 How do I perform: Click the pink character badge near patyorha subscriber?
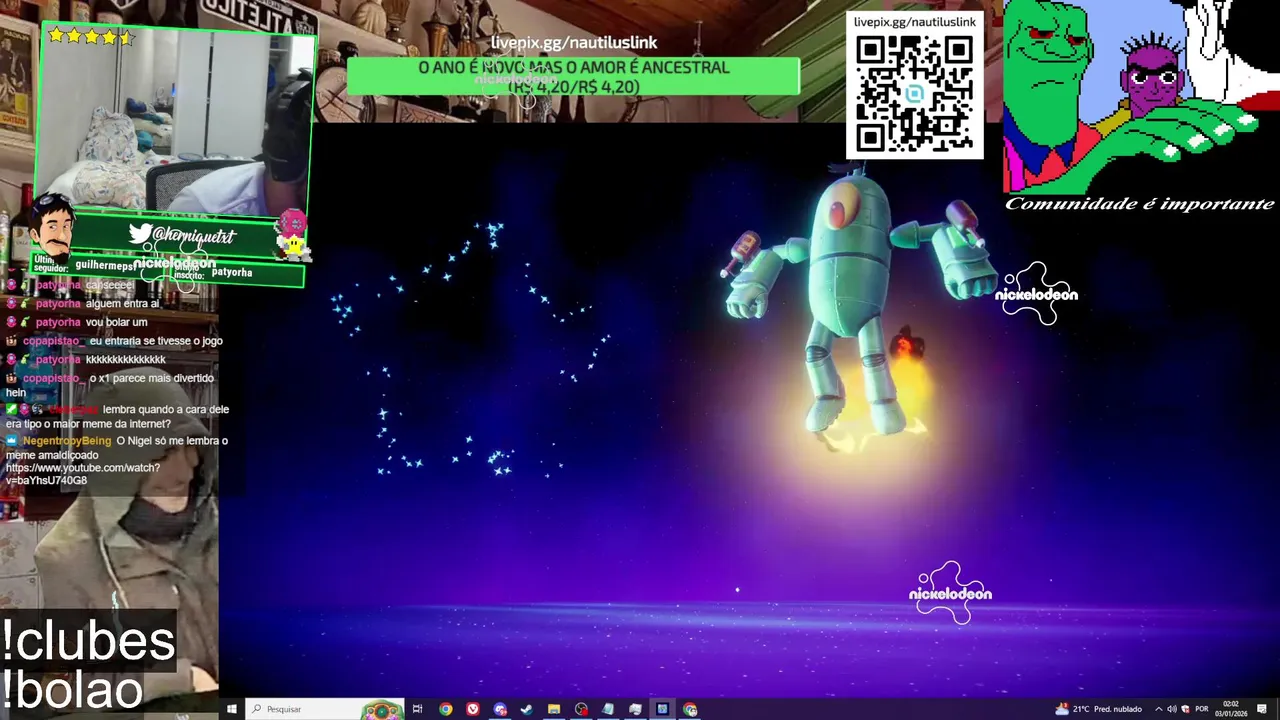pyautogui.click(x=293, y=235)
